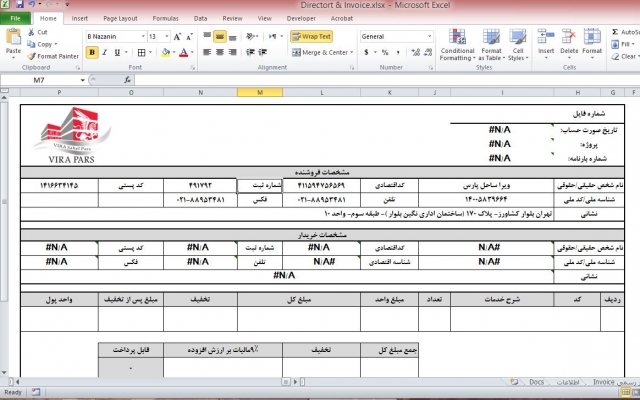
Task: Increase the cell indent
Action: point(263,52)
